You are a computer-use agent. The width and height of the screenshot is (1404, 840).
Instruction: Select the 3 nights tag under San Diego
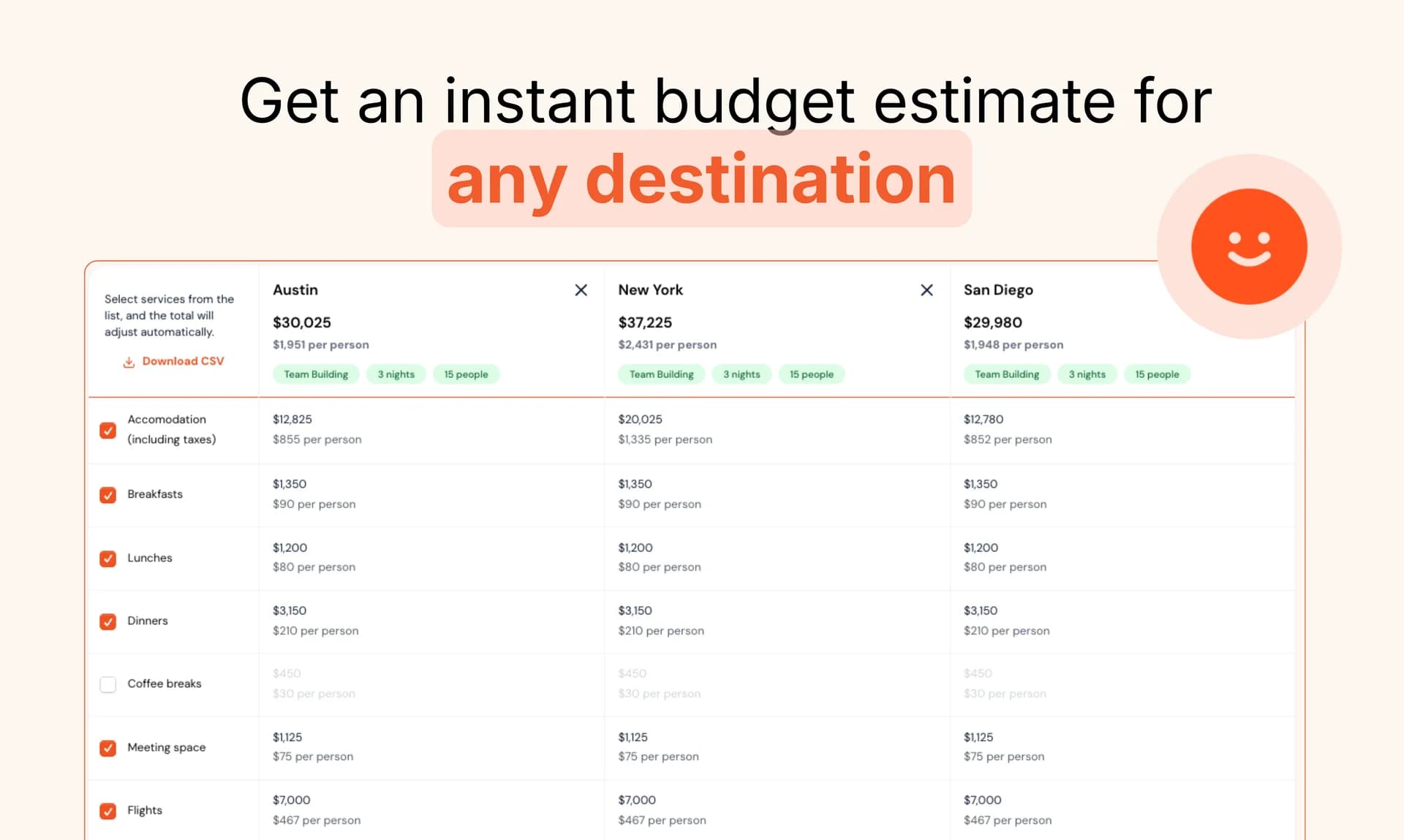click(x=1087, y=374)
